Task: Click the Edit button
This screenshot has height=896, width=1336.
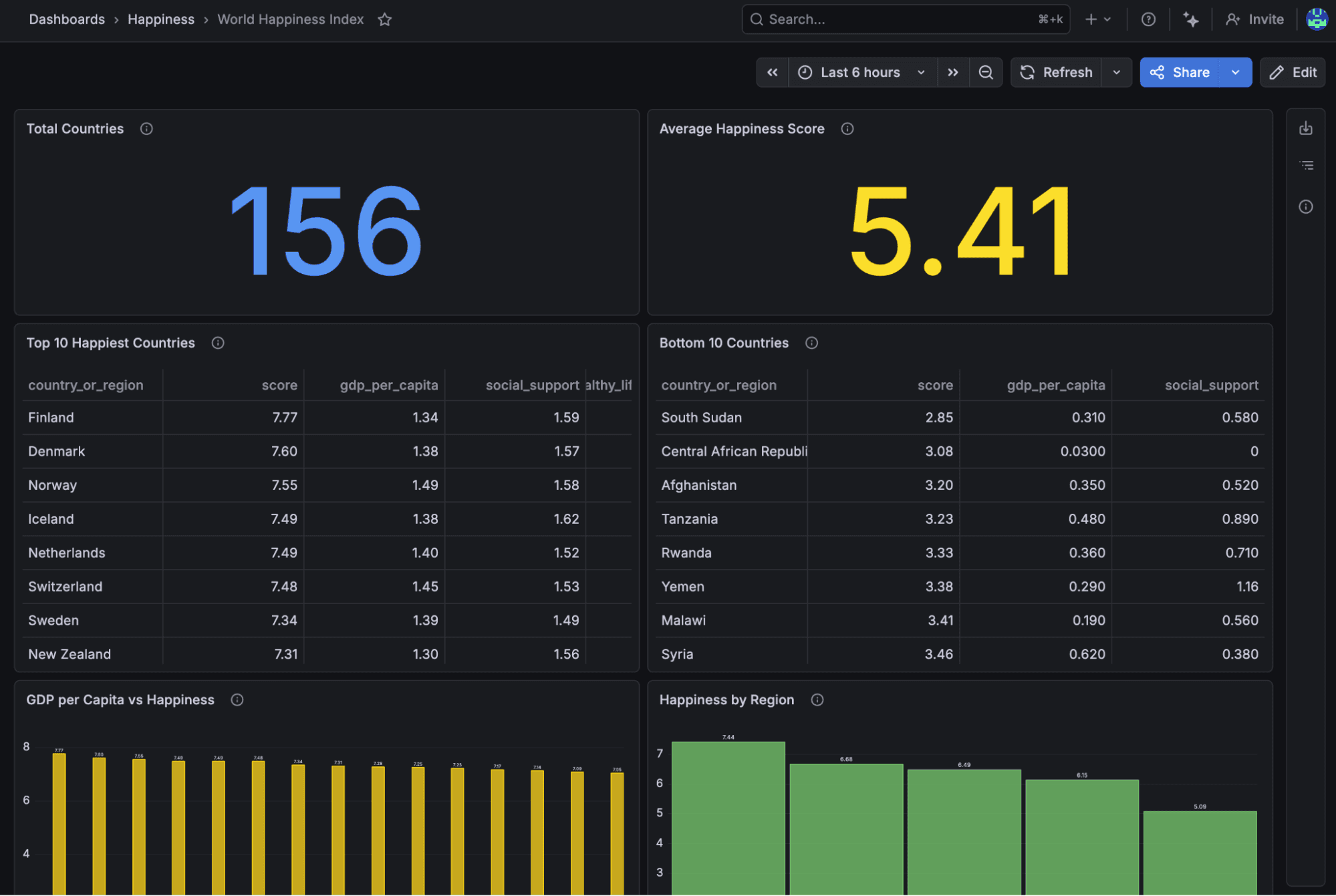Action: coord(1292,72)
